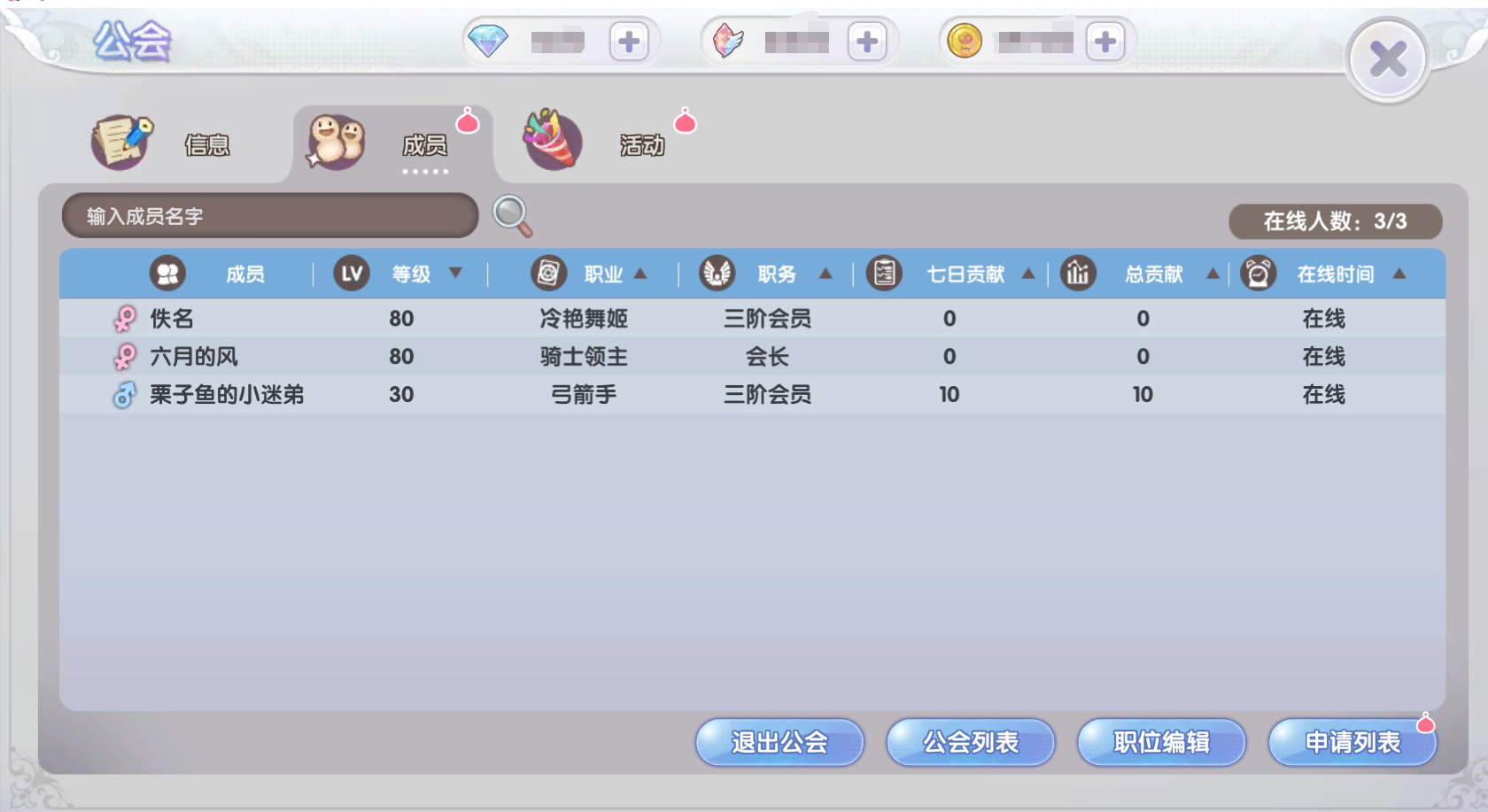Viewport: 1488px width, 812px height.
Task: Click the magnifying glass search icon
Action: tap(512, 215)
